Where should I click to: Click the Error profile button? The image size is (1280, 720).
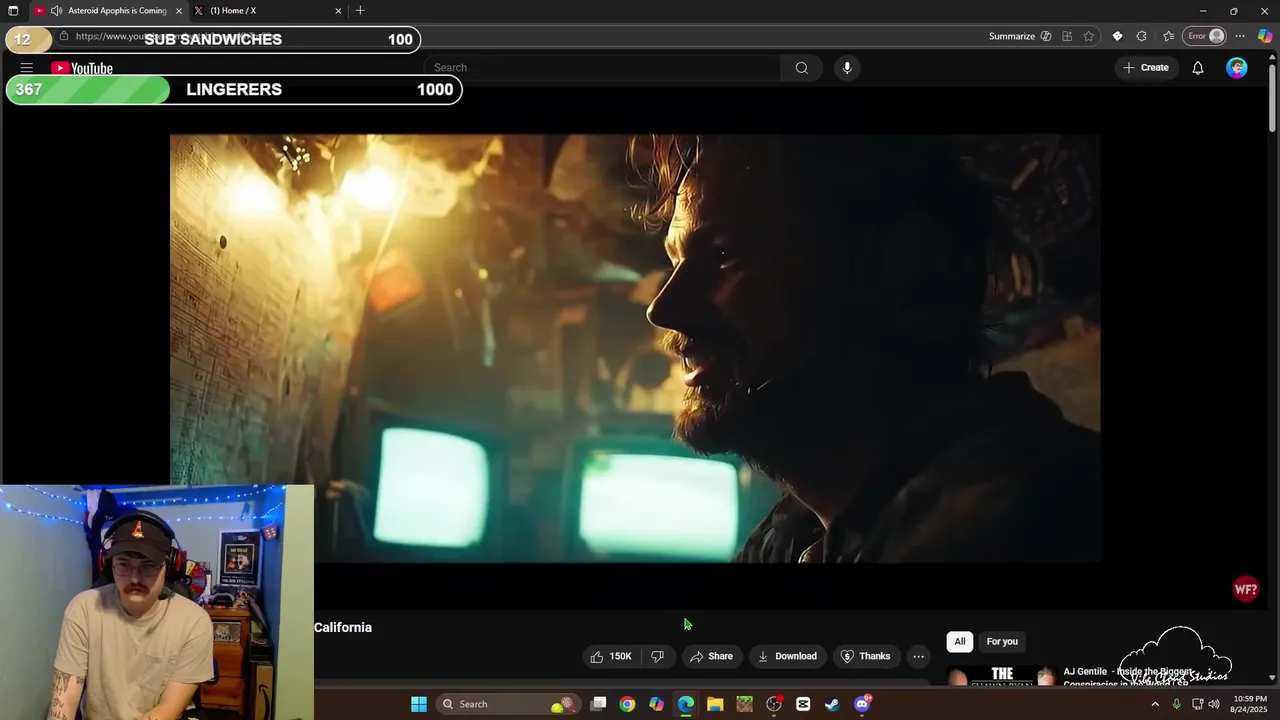[x=1205, y=36]
